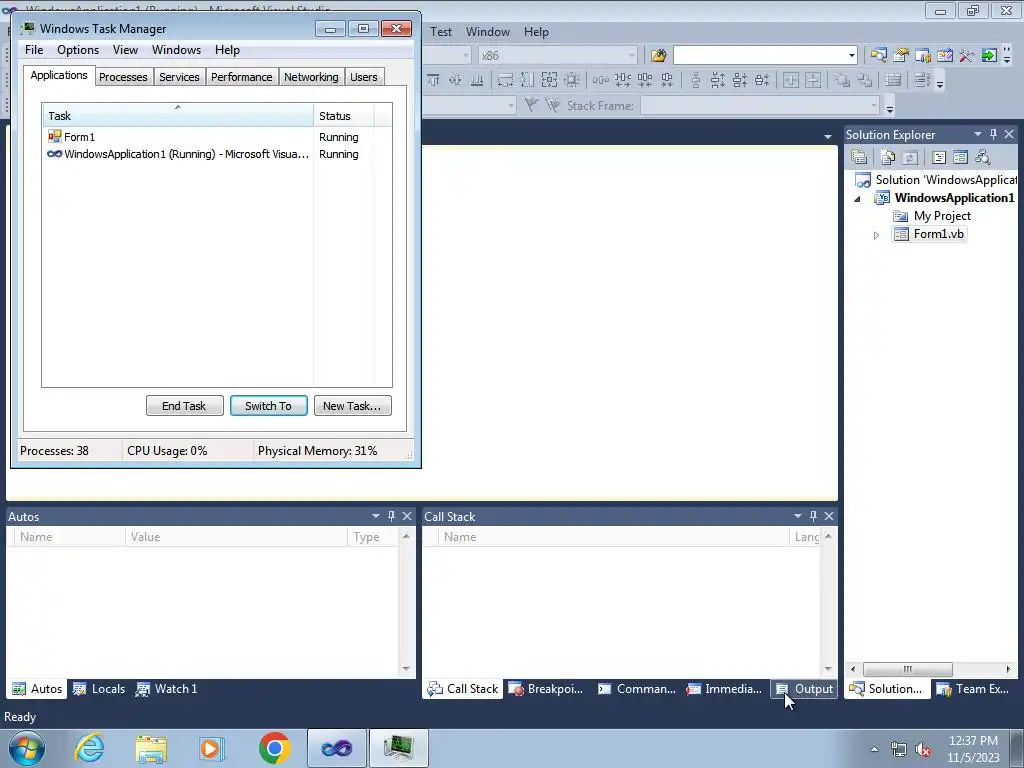The width and height of the screenshot is (1024, 768).
Task: Click the Align Bottoms layout icon
Action: tap(477, 80)
